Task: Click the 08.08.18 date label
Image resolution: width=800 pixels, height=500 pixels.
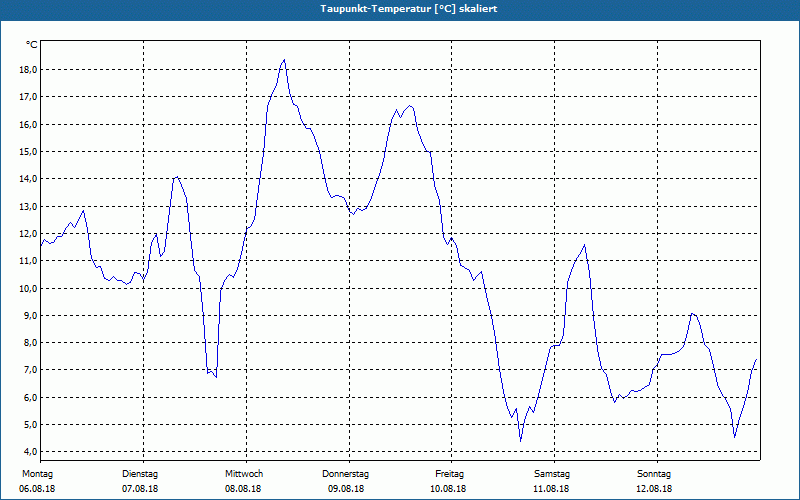Action: 243,489
